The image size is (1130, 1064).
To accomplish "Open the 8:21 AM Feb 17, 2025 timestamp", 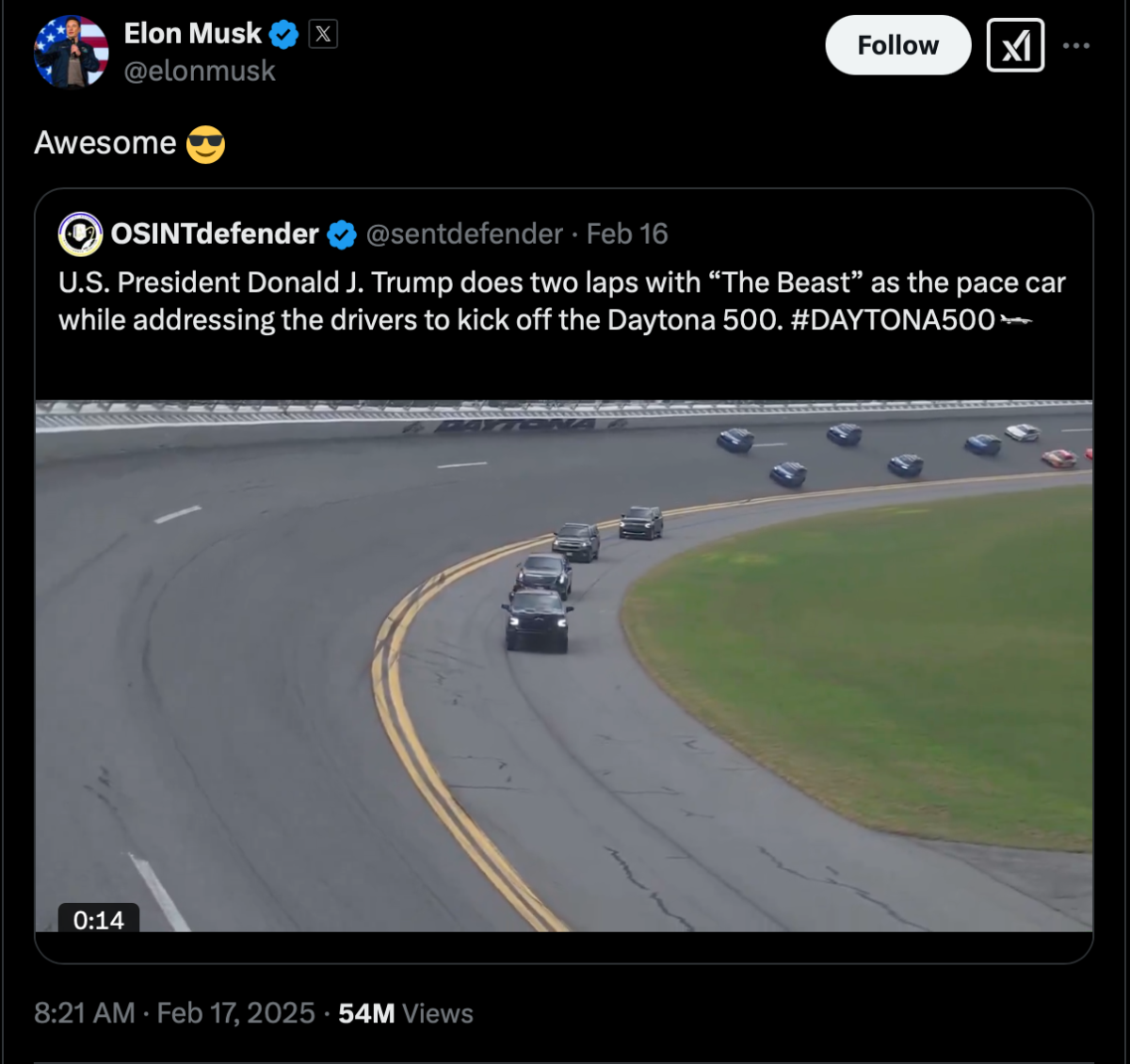I will click(174, 1013).
